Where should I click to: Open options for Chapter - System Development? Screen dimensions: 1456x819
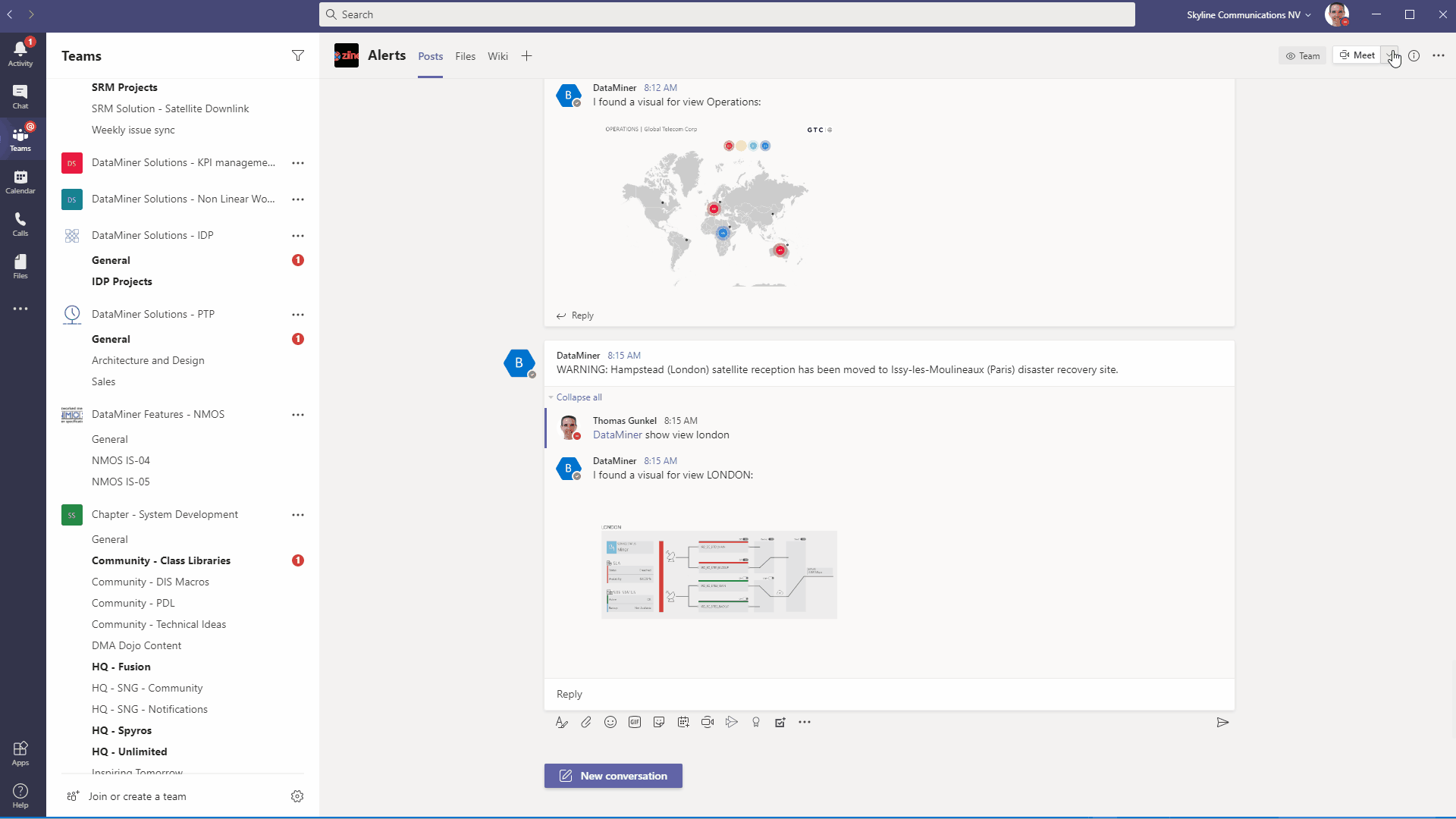tap(298, 515)
